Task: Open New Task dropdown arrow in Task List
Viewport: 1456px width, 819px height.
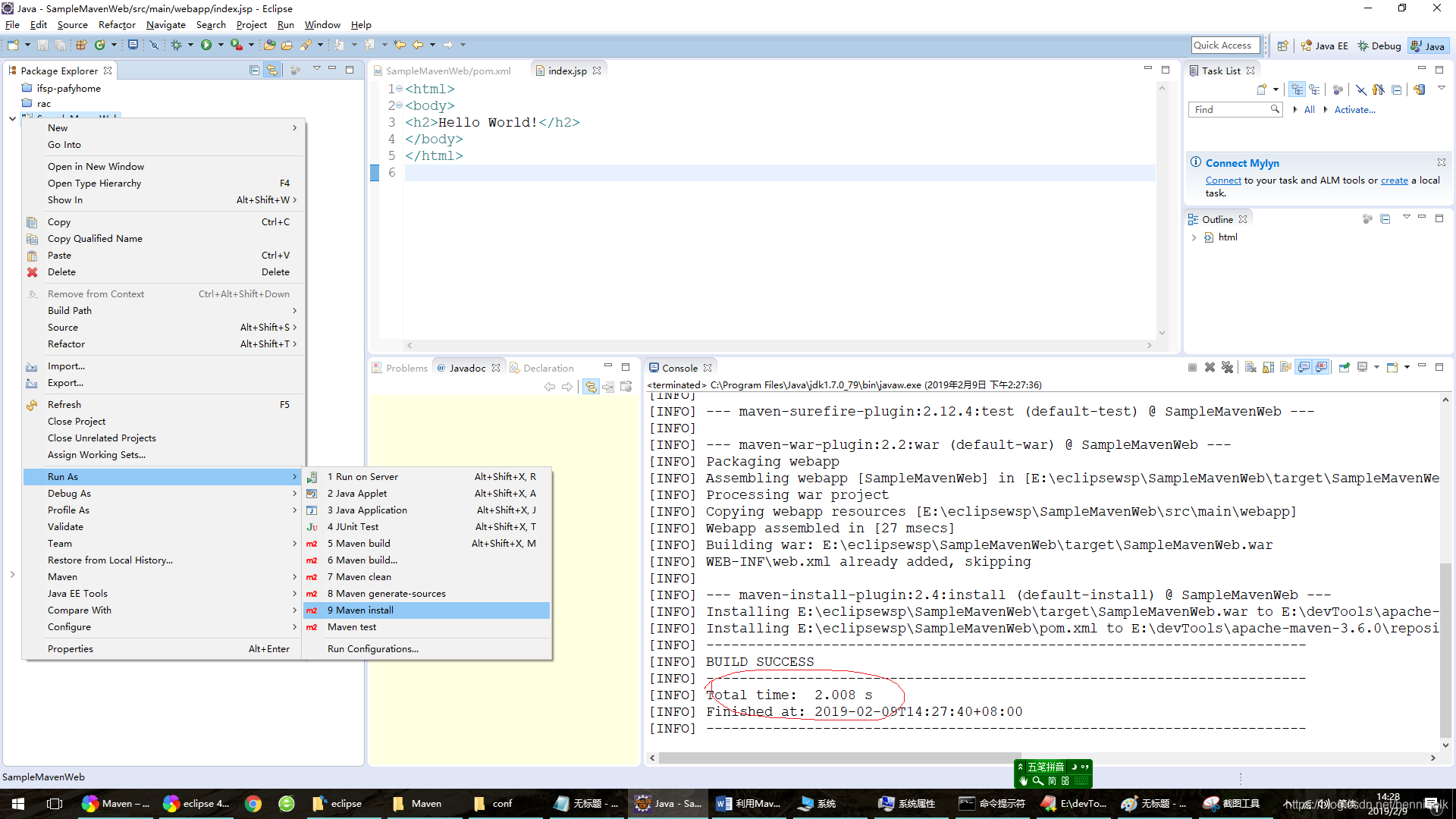Action: pyautogui.click(x=1276, y=89)
